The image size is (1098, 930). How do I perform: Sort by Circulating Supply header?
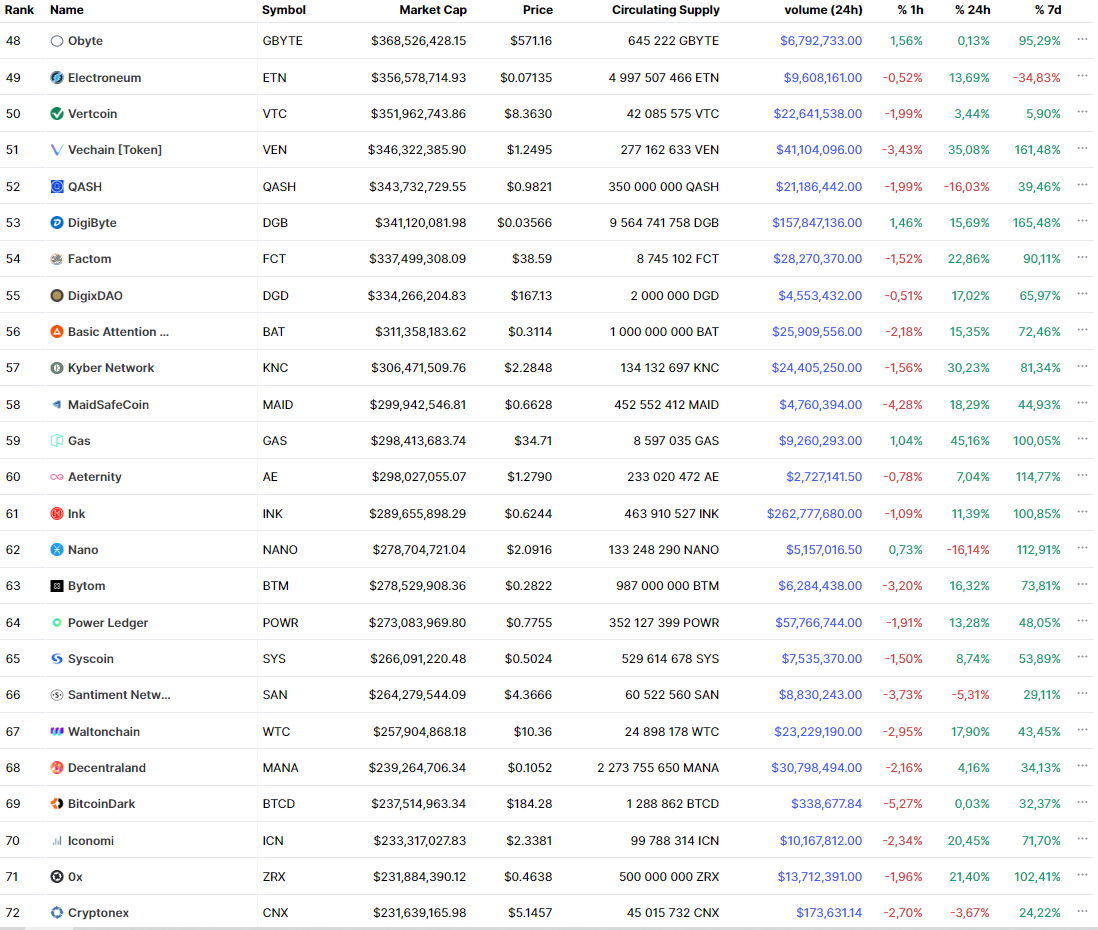tap(665, 10)
